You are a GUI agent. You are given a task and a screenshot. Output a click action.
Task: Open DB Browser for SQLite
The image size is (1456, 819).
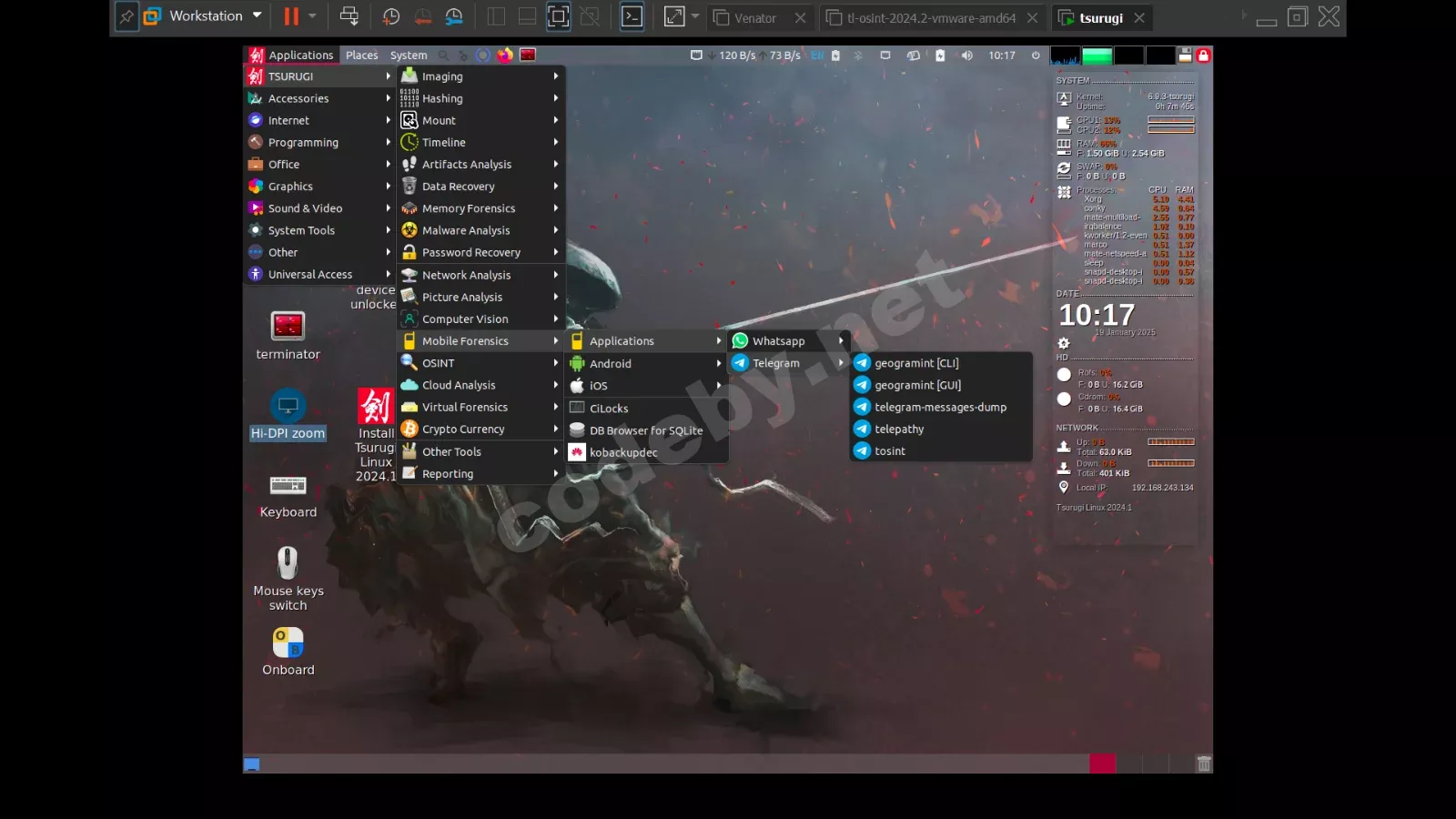[x=646, y=430]
